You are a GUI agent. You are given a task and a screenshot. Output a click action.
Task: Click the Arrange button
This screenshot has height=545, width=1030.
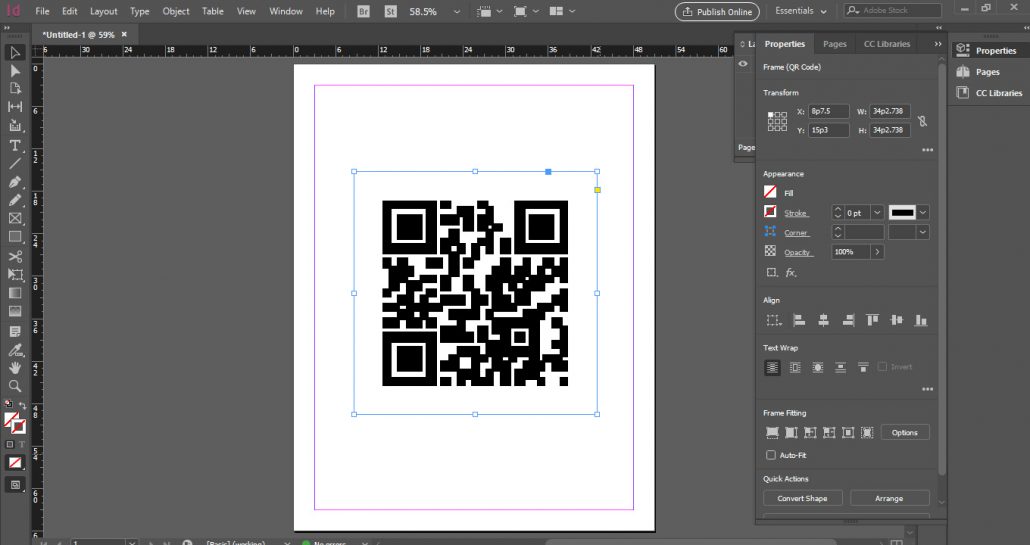[889, 498]
